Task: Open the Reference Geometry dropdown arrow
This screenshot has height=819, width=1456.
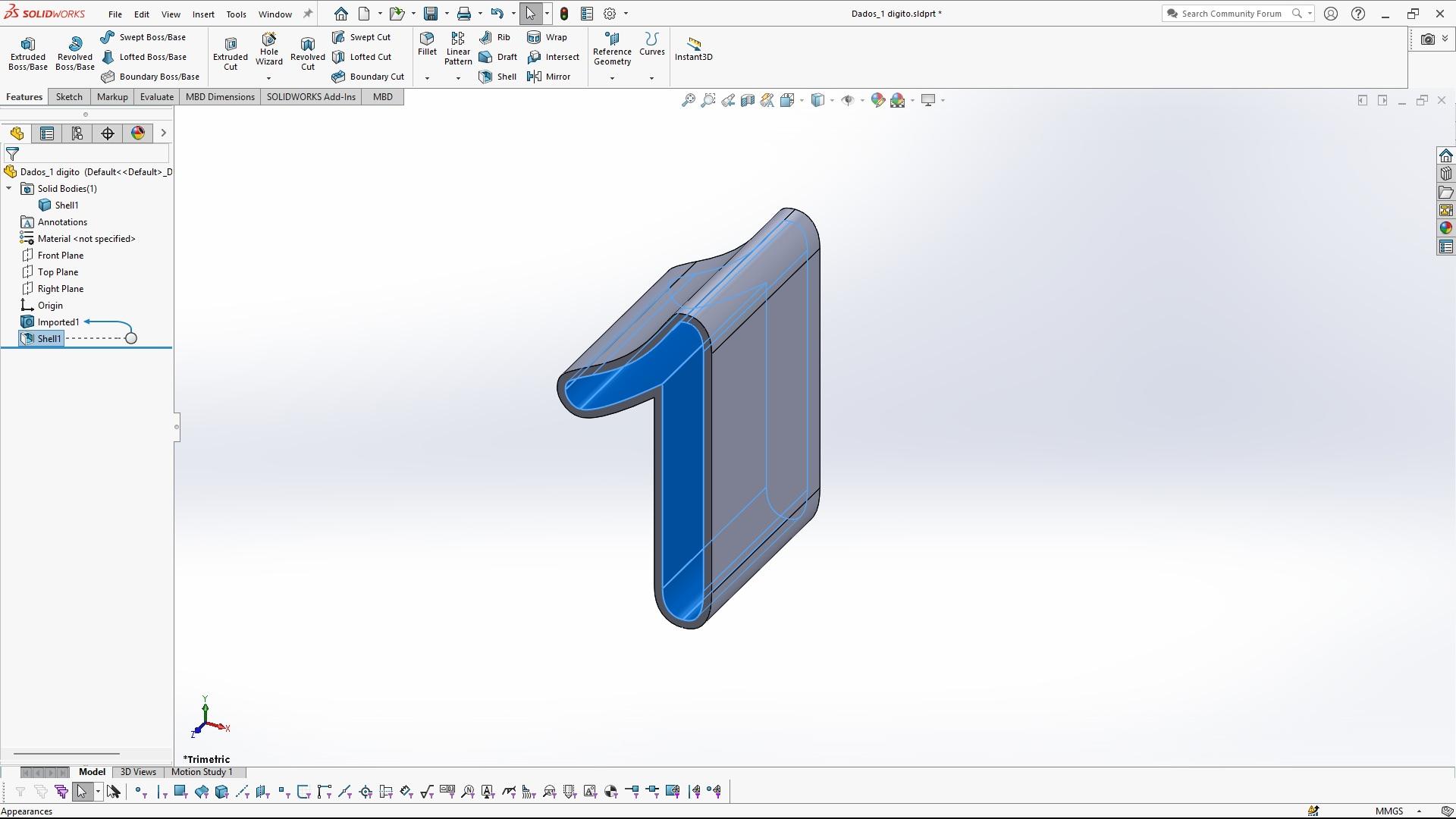Action: (612, 78)
